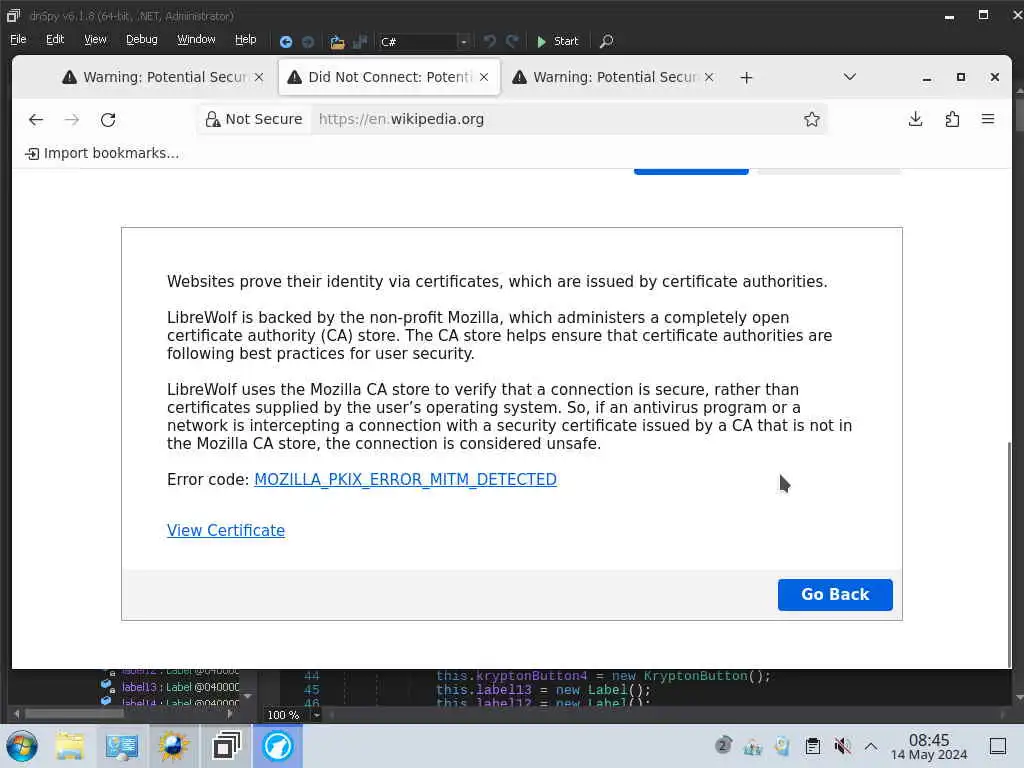
Task: Close the first Warning tab
Action: (259, 77)
